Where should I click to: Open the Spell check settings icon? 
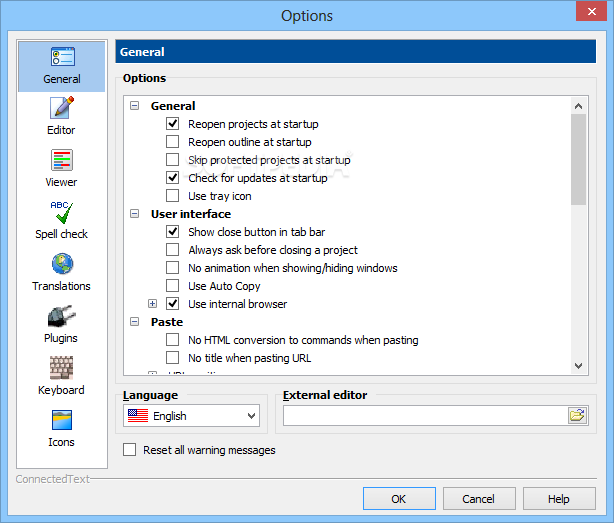pos(61,212)
